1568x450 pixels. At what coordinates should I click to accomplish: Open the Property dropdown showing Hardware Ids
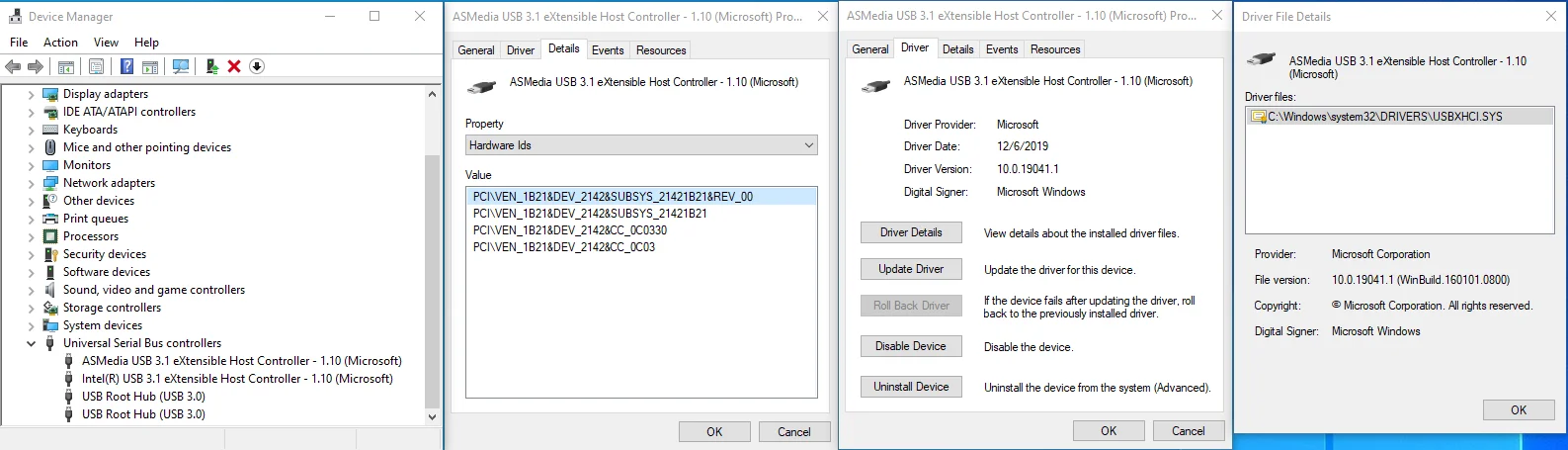click(x=641, y=145)
